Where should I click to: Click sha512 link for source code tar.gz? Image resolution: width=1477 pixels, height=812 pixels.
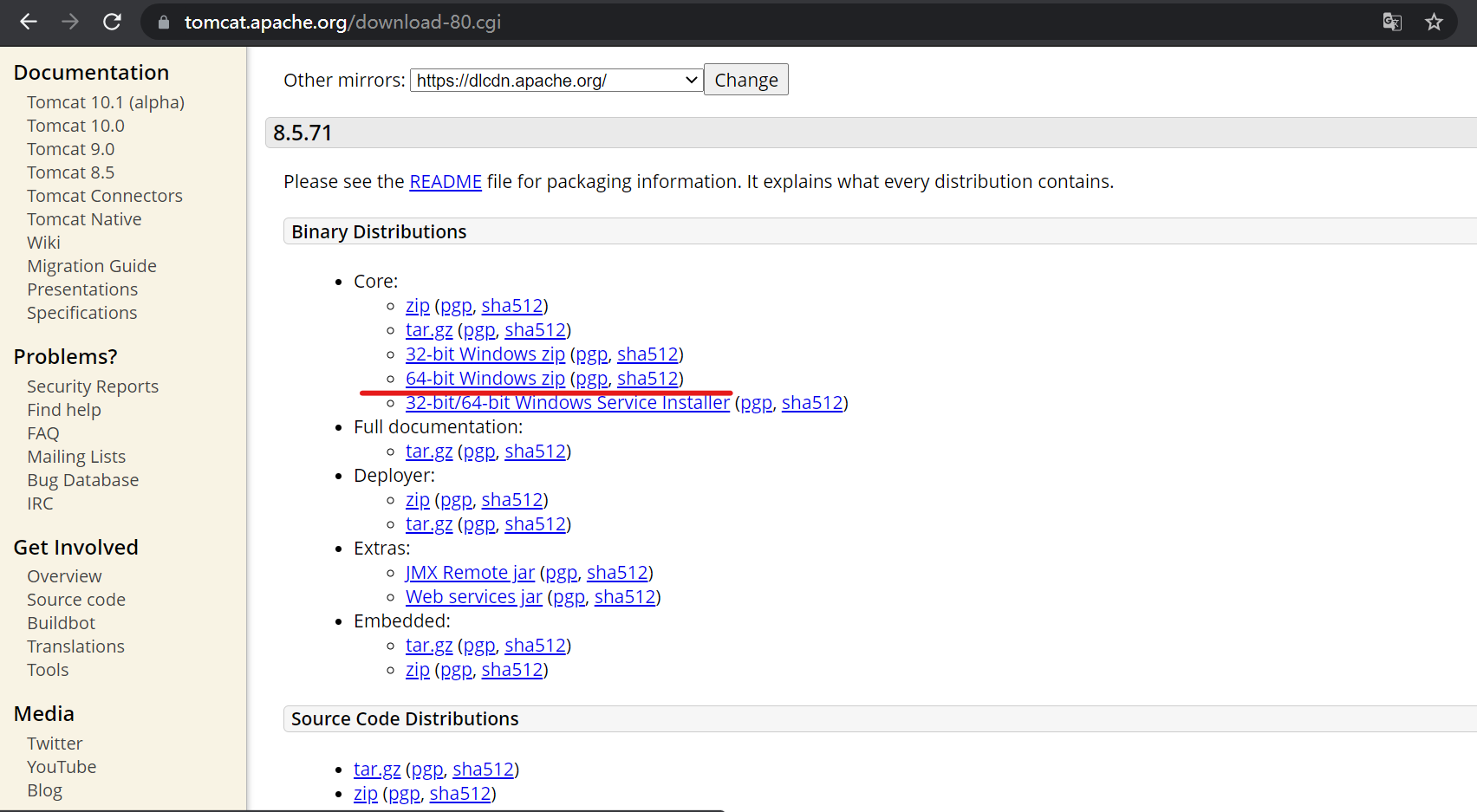tap(484, 770)
